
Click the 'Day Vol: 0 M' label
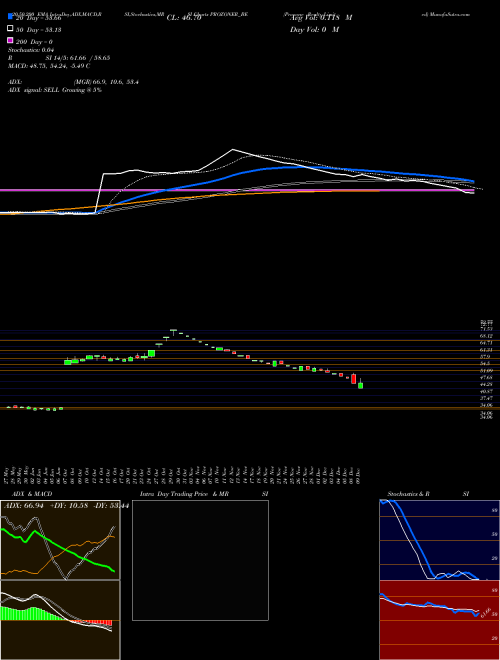pos(315,29)
